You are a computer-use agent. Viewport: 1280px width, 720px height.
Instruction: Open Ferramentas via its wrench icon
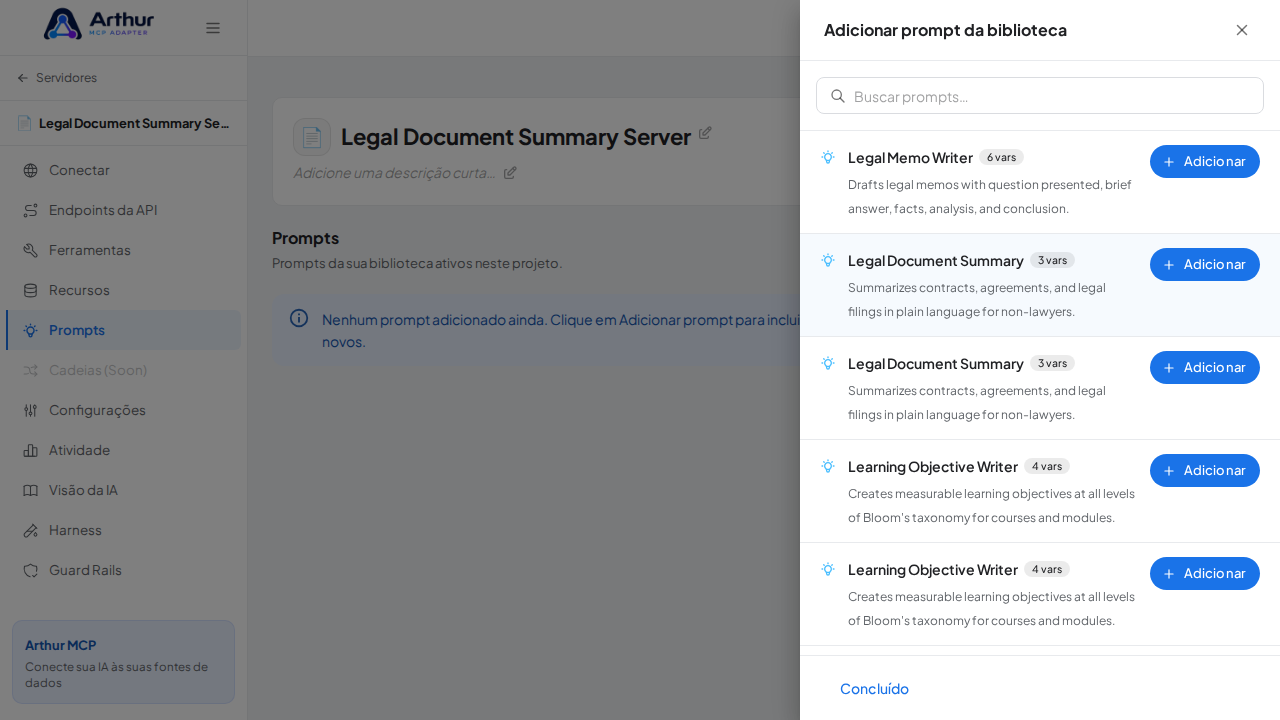30,250
